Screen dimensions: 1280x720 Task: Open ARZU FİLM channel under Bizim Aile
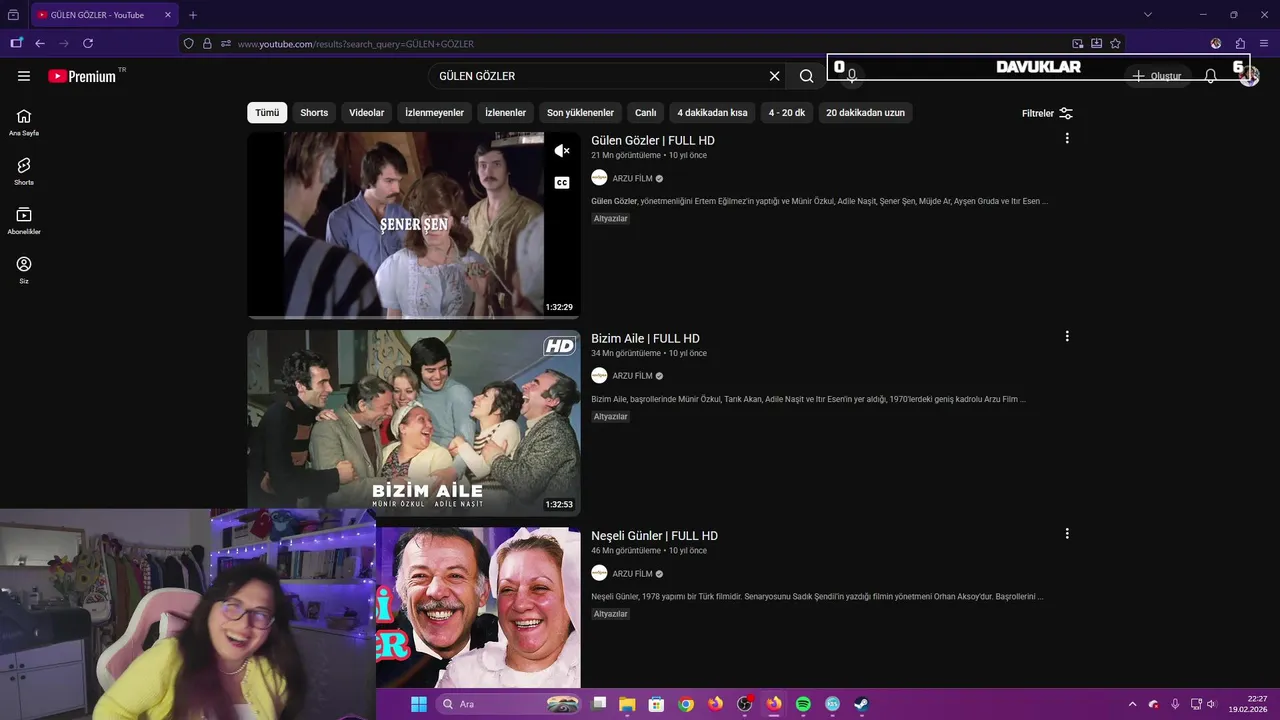632,376
